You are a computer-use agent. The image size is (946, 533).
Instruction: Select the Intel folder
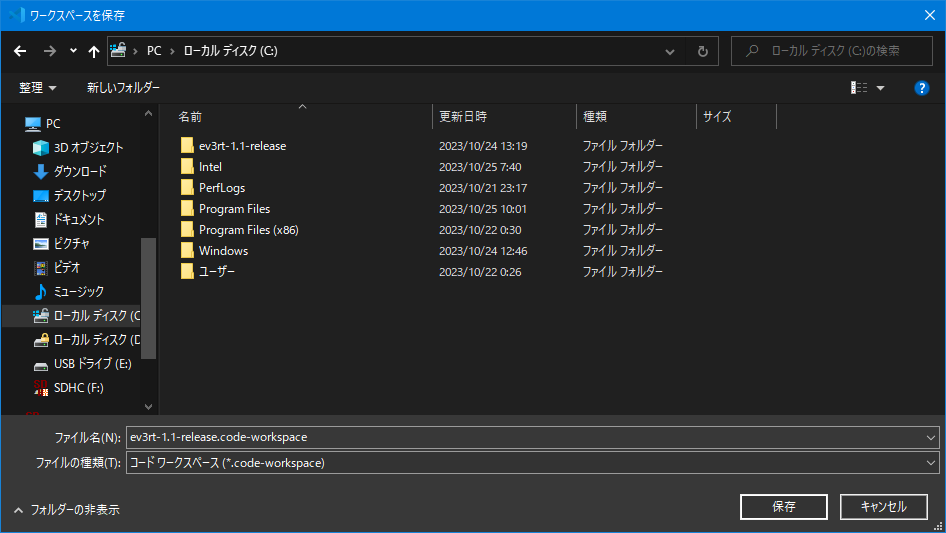click(x=211, y=167)
